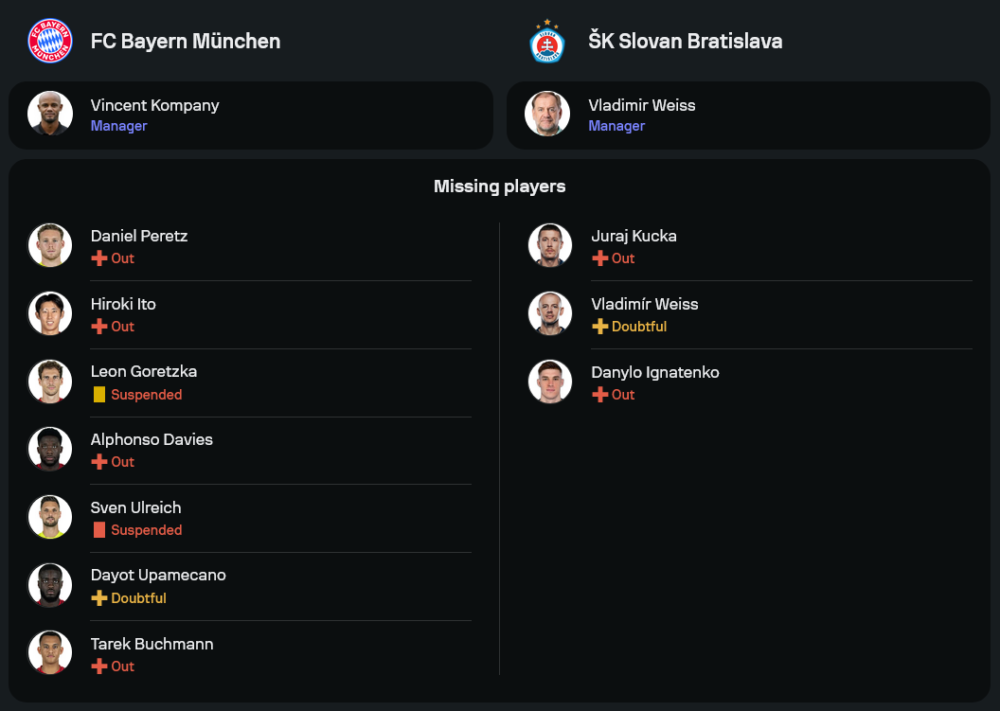Click Leon Goretzka's yellow card suspension icon
Screen dimensions: 1000x711
99,395
